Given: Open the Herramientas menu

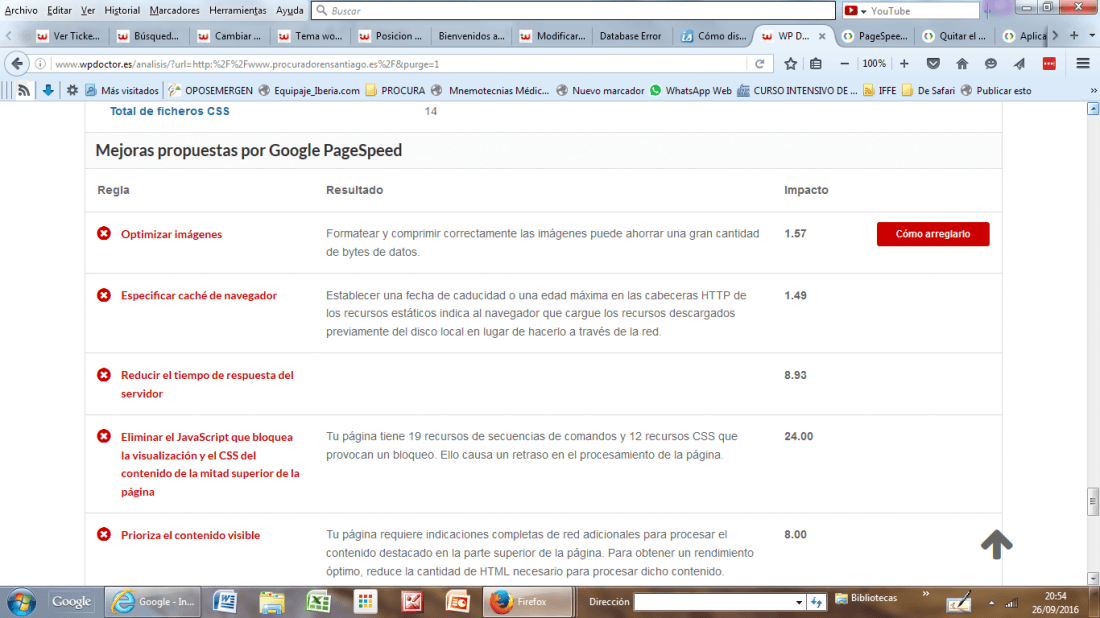Looking at the screenshot, I should 238,11.
